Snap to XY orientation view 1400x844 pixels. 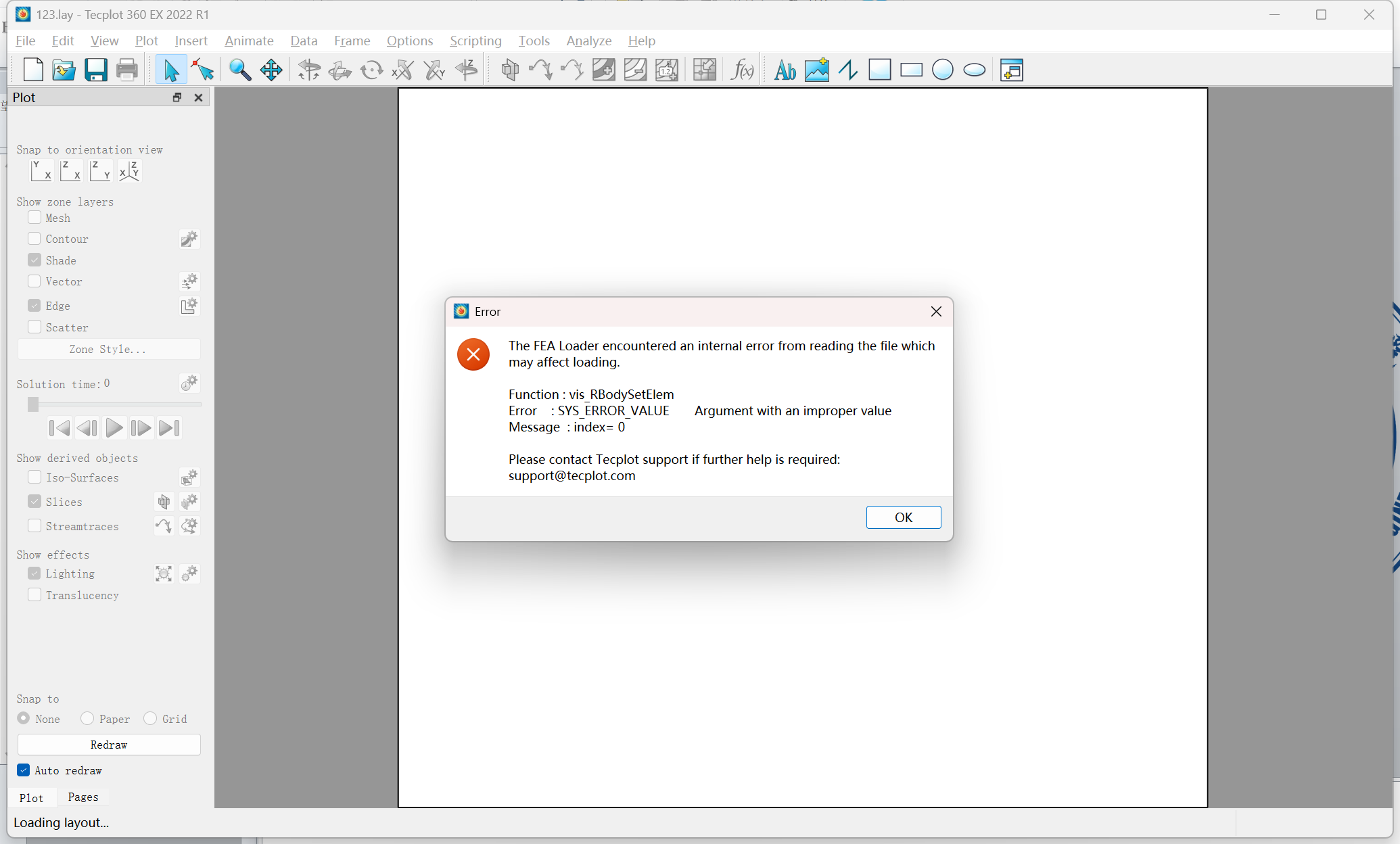(x=41, y=170)
